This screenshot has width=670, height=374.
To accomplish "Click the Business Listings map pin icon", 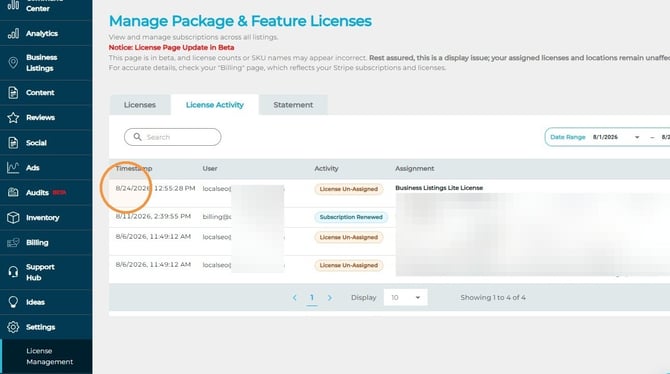I will [13, 63].
